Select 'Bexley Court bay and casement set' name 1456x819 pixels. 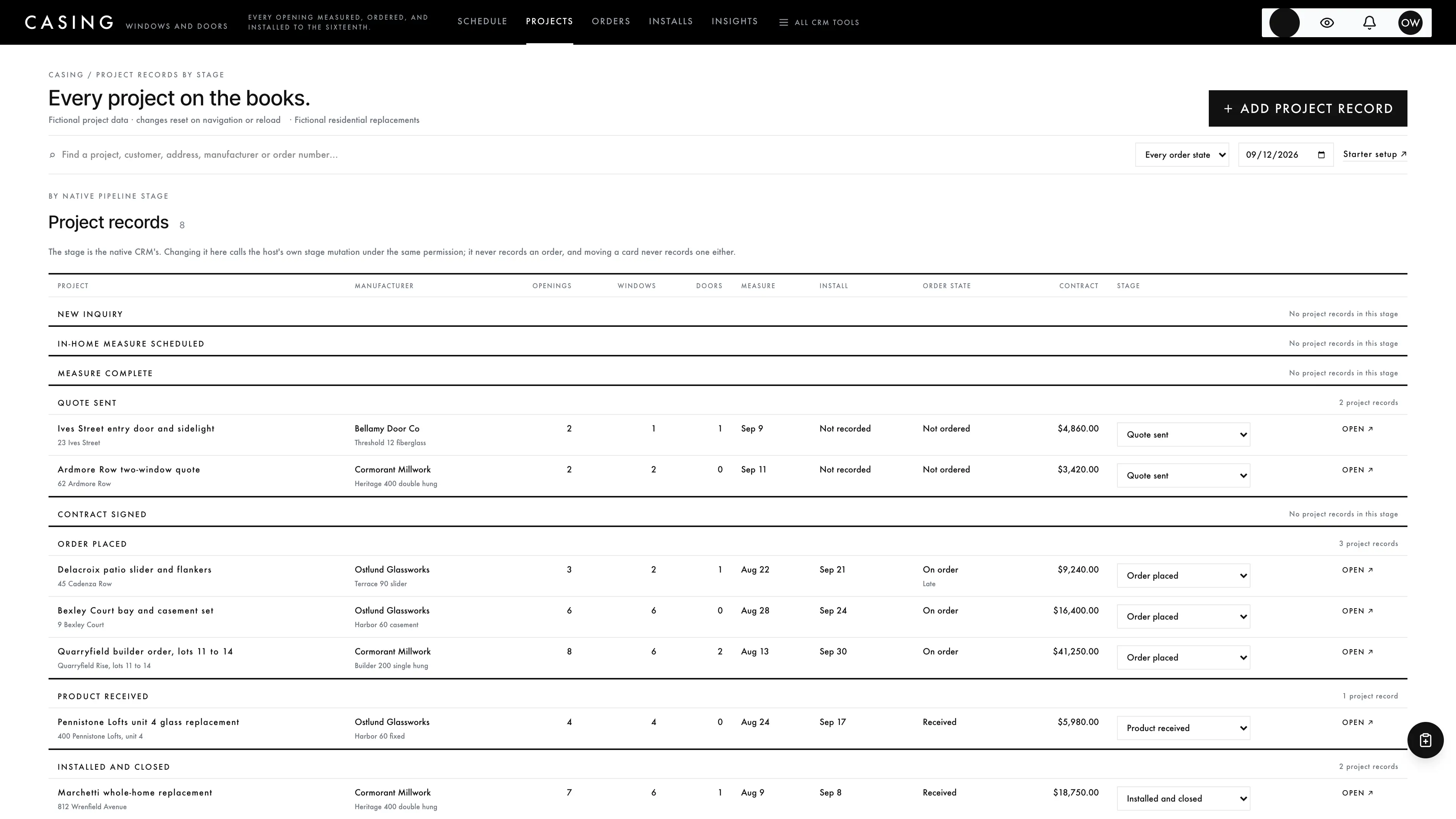[x=136, y=611]
